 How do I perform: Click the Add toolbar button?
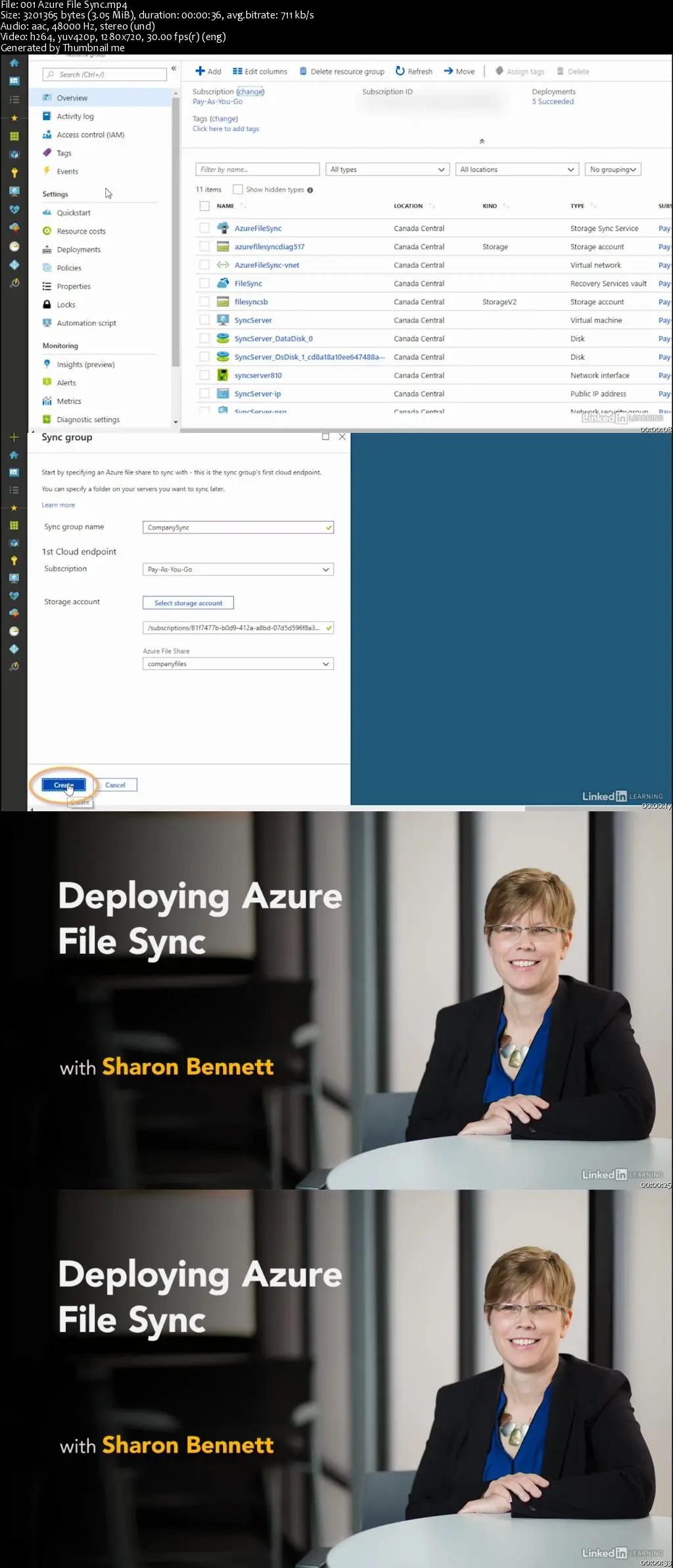[x=208, y=72]
